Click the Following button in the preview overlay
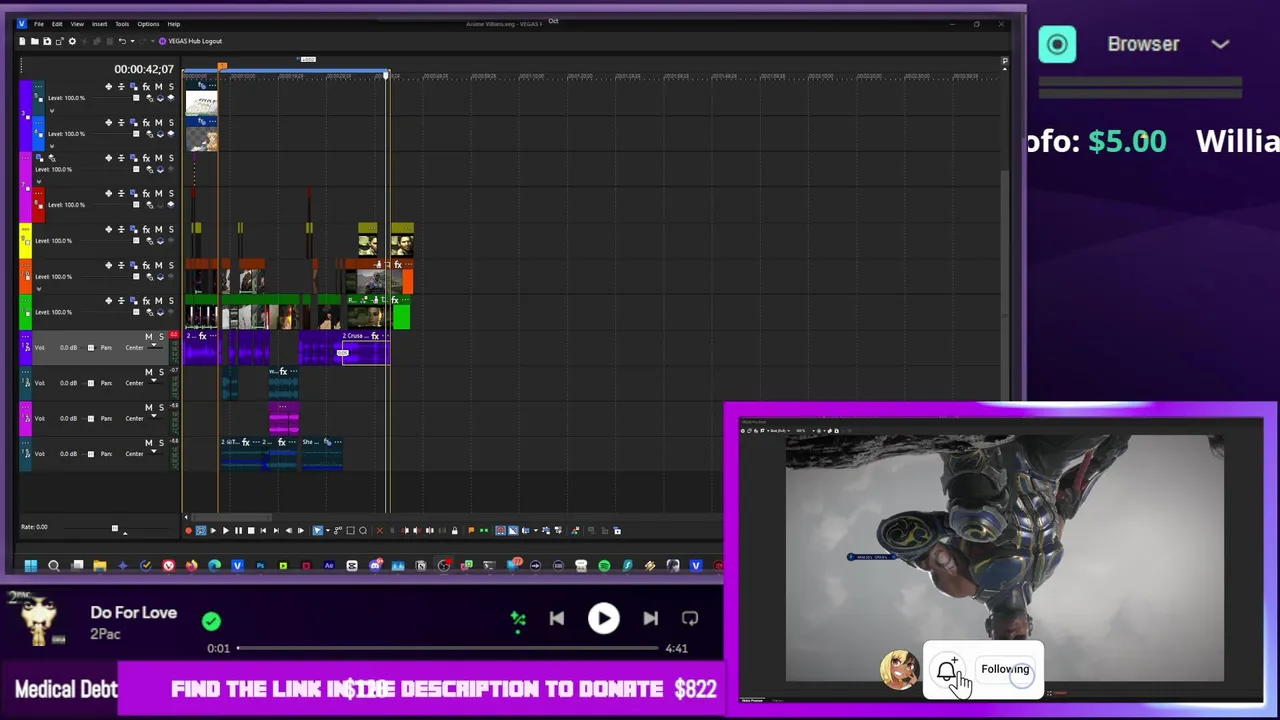 pos(1005,669)
